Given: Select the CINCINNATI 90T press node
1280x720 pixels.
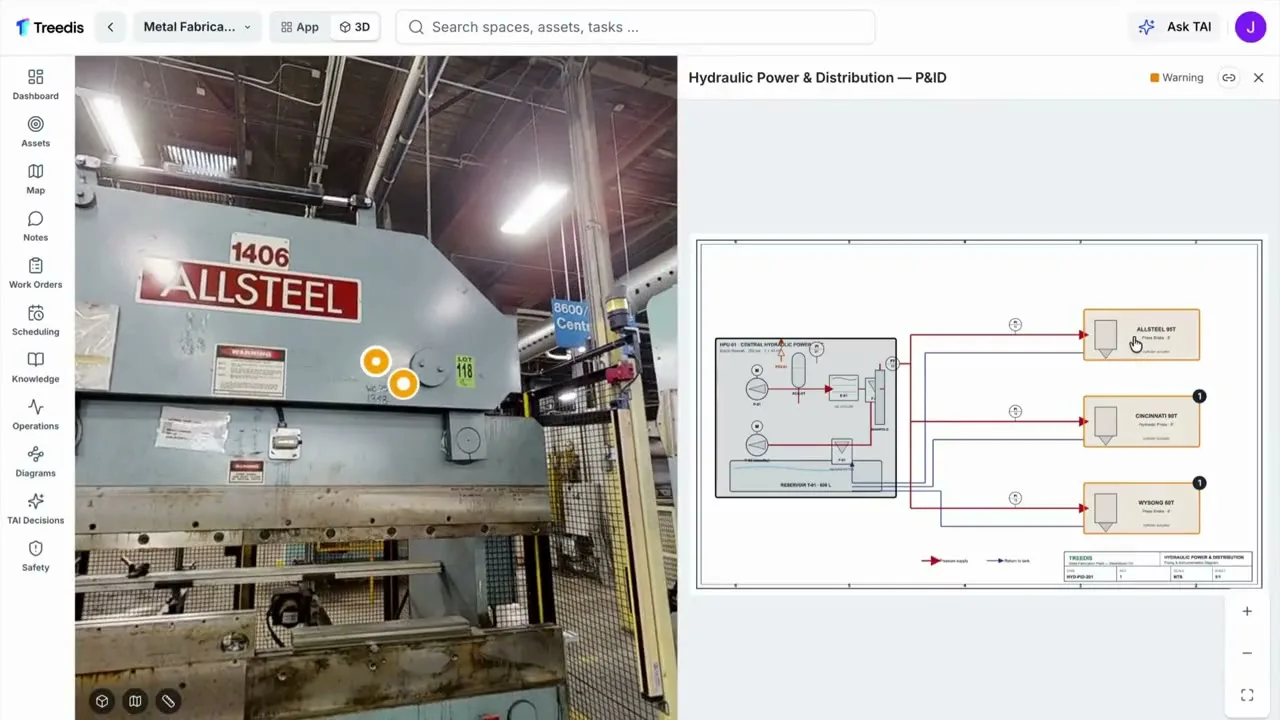Looking at the screenshot, I should tap(1141, 421).
